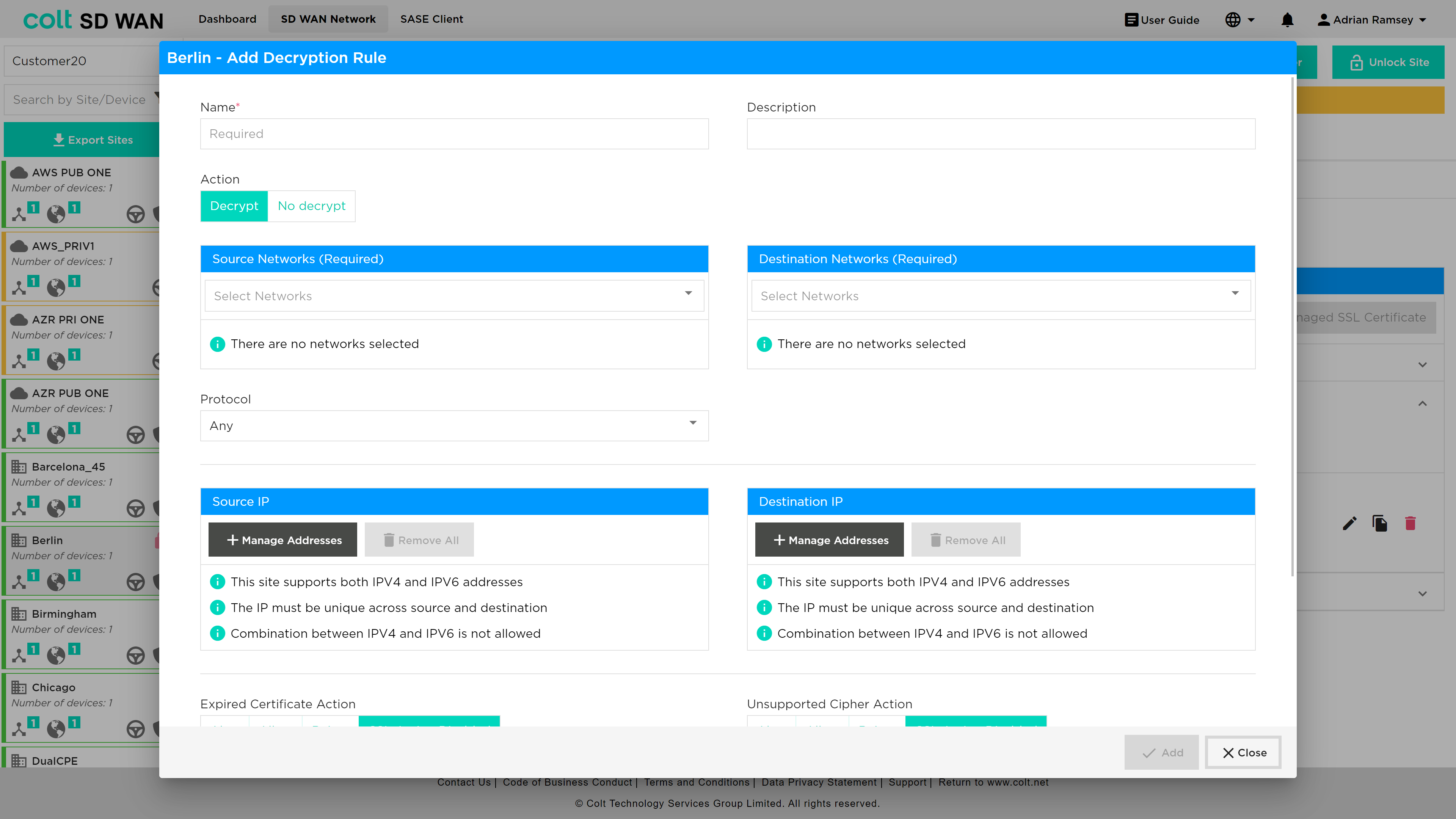Click the Add button
Viewport: 1456px width, 819px height.
pos(1161,752)
